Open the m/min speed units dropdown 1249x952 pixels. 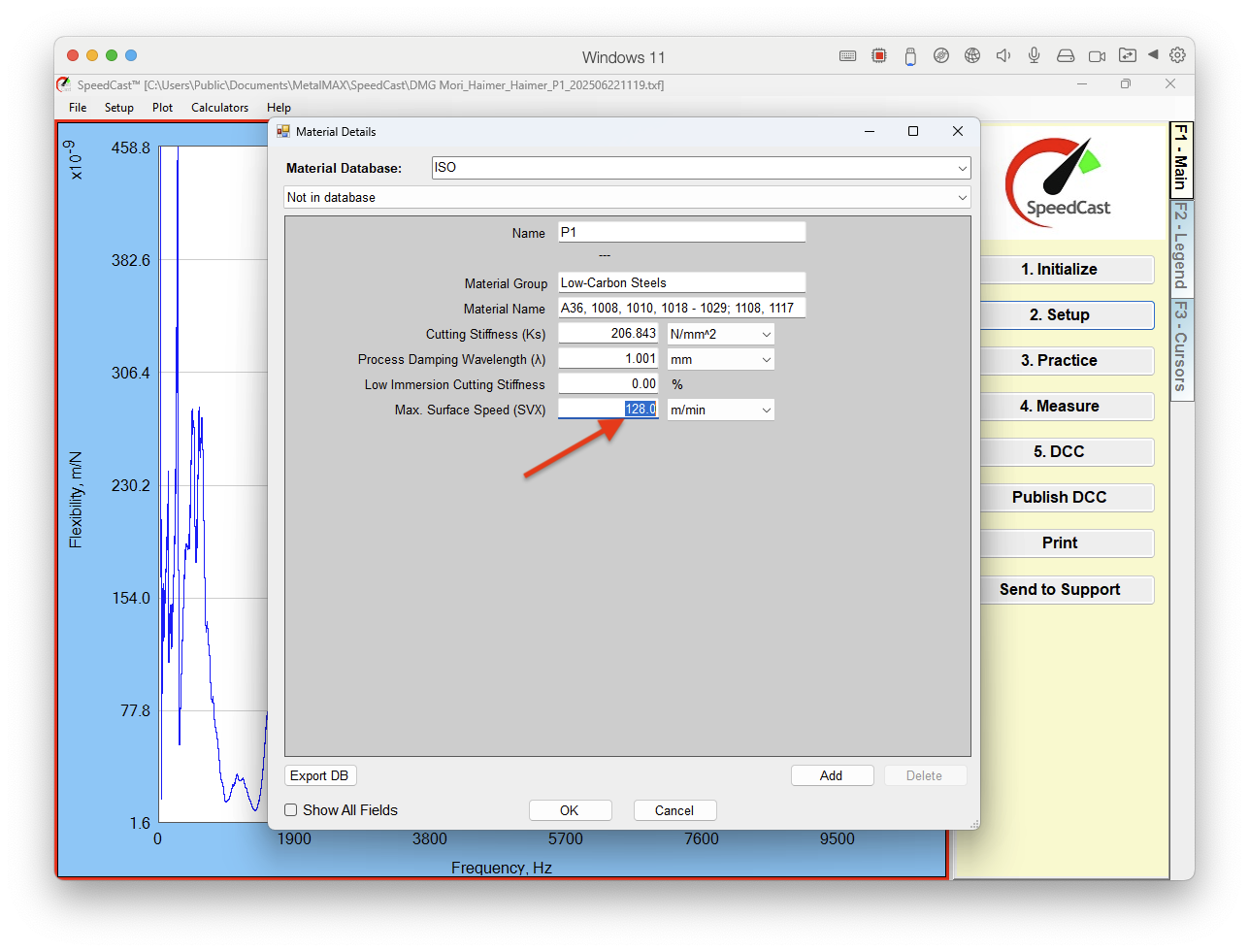721,410
